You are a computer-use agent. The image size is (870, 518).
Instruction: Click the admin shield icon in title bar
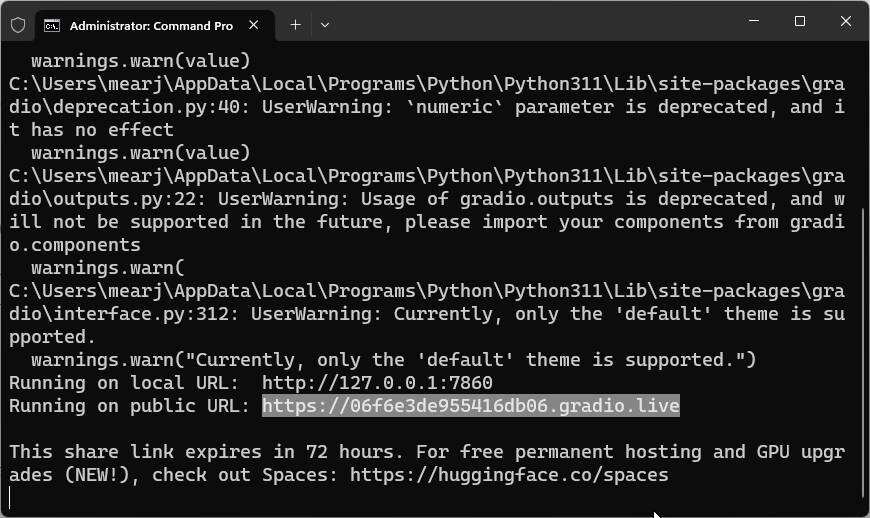tap(18, 26)
